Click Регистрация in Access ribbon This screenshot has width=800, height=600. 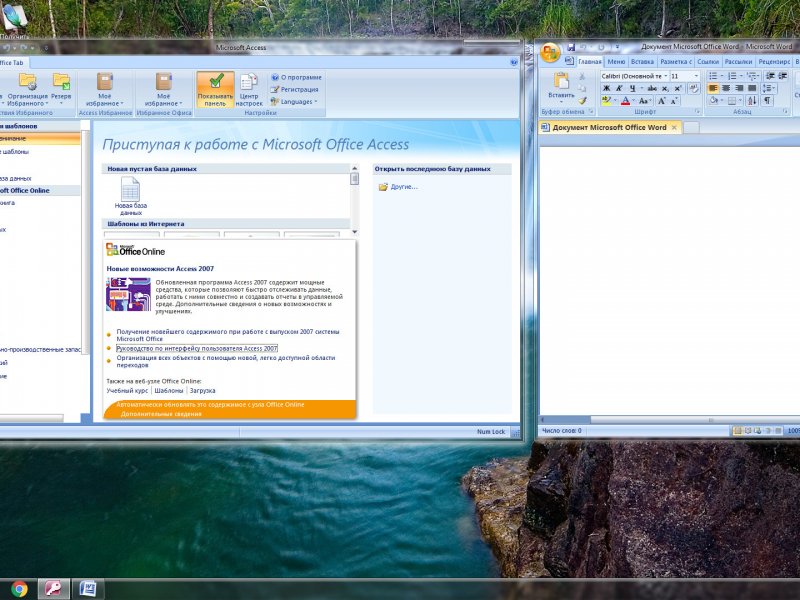click(295, 89)
